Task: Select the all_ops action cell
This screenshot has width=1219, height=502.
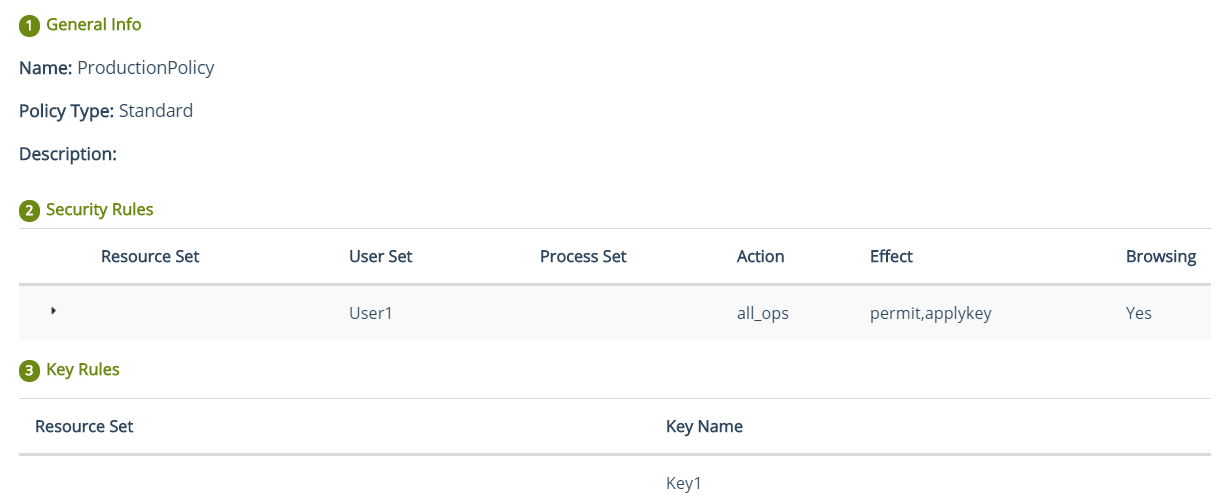Action: (763, 313)
